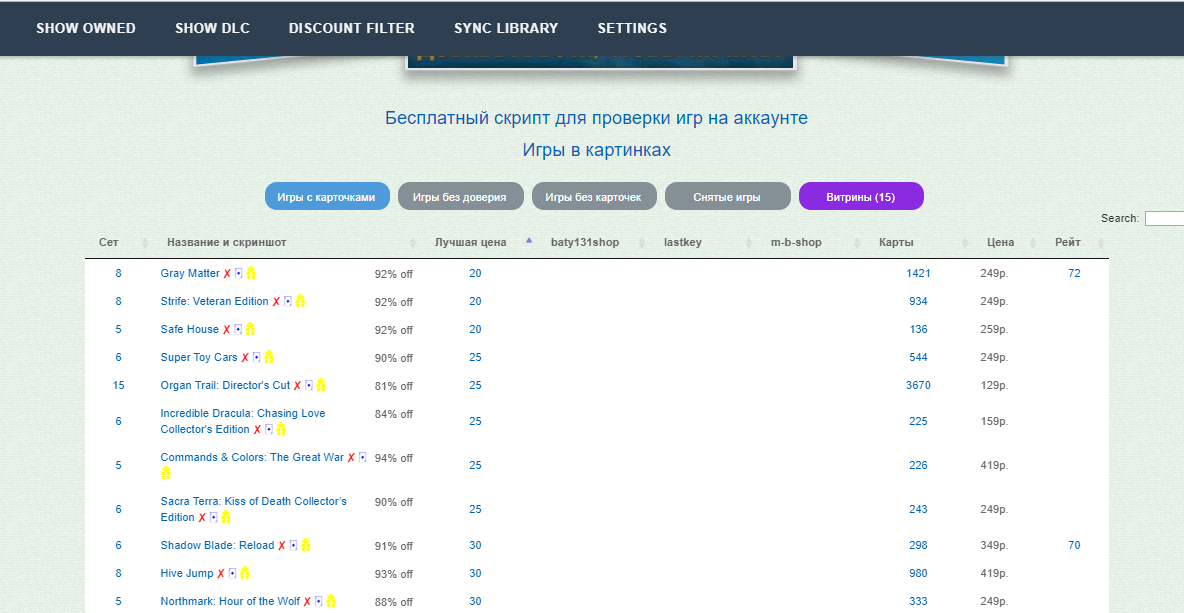This screenshot has height=613, width=1184.
Task: Toggle SHOW DLC in the top bar
Action: pyautogui.click(x=212, y=29)
